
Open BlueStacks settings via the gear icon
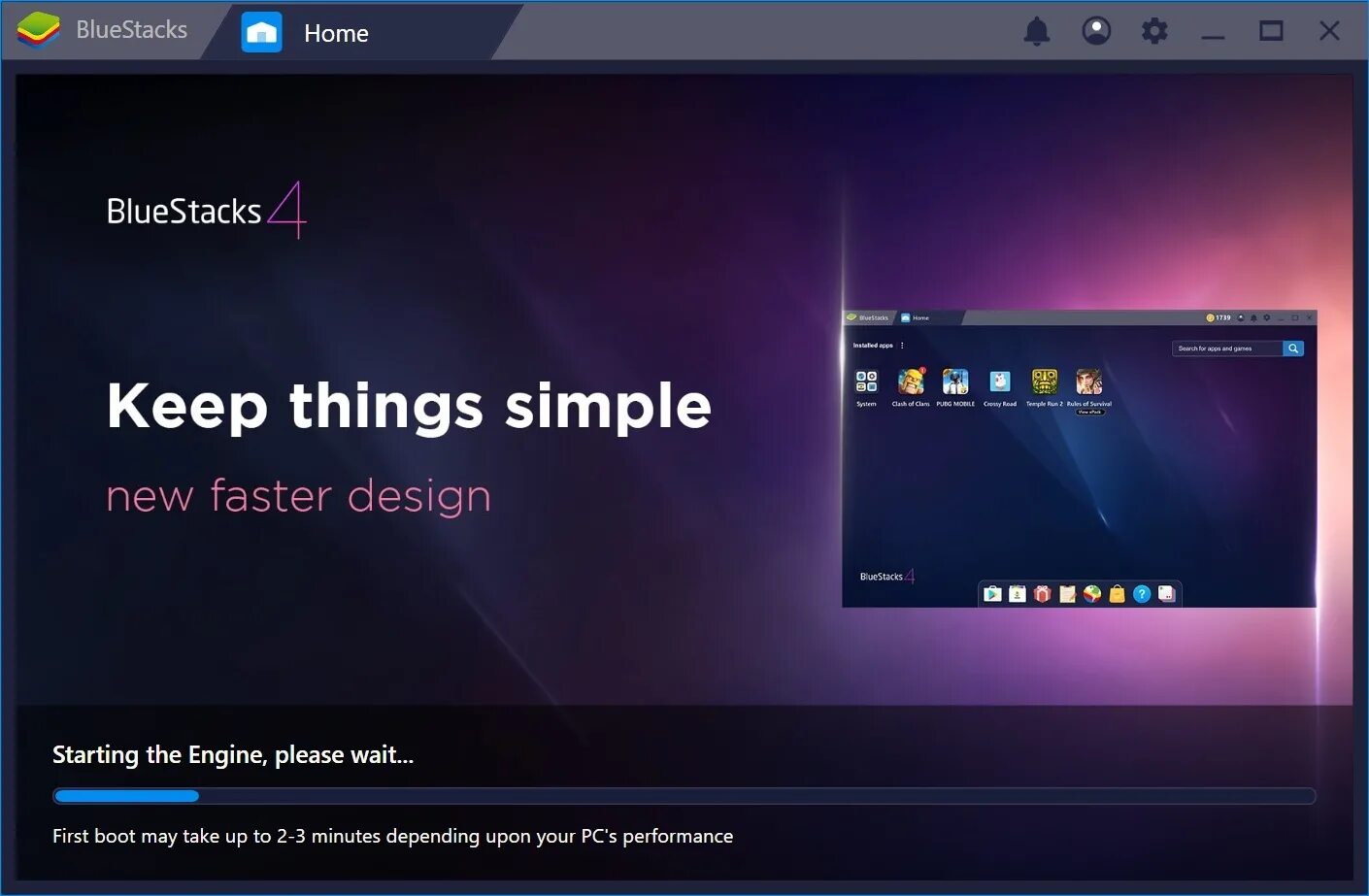click(1154, 30)
